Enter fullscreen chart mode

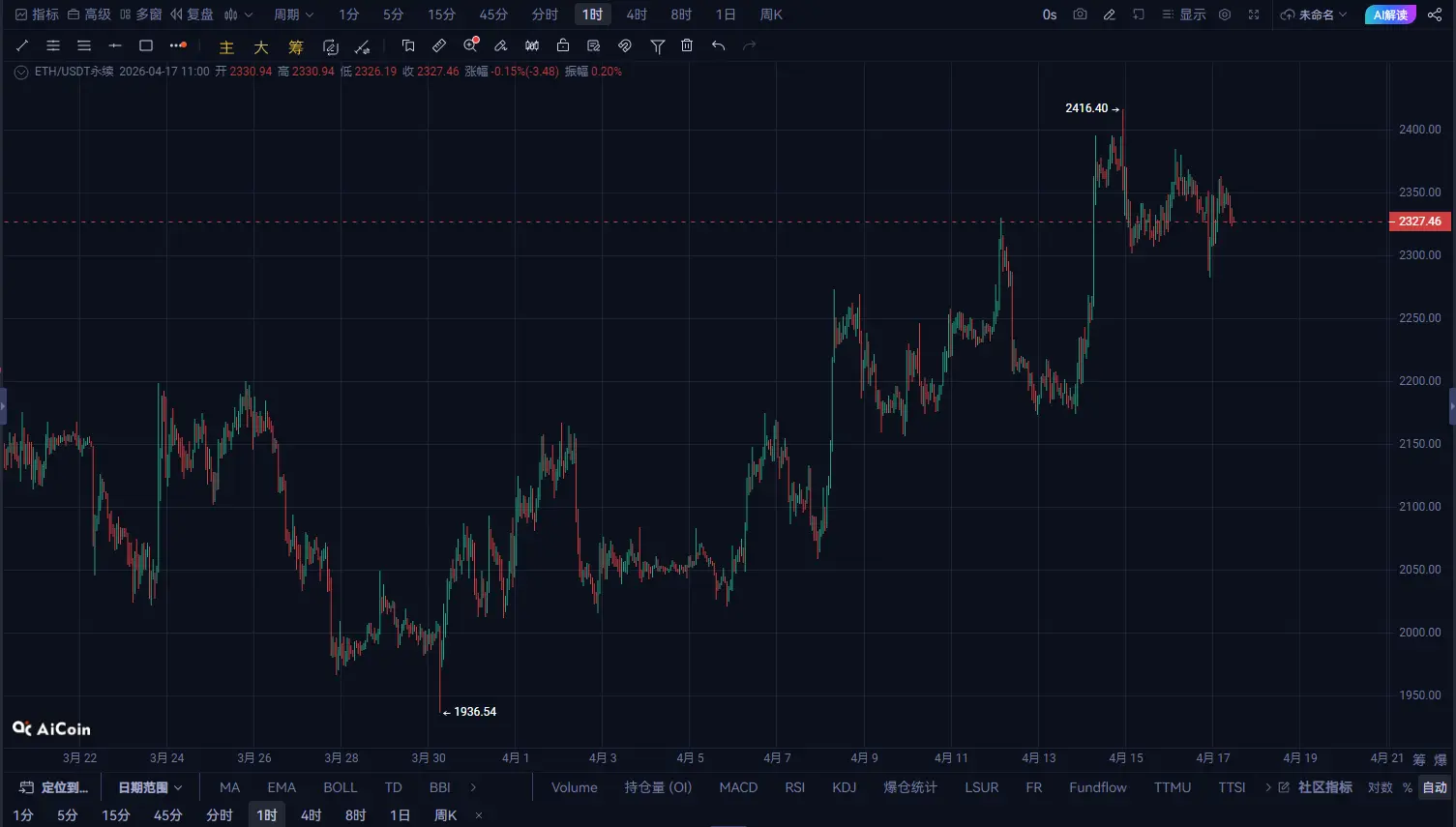point(1254,15)
